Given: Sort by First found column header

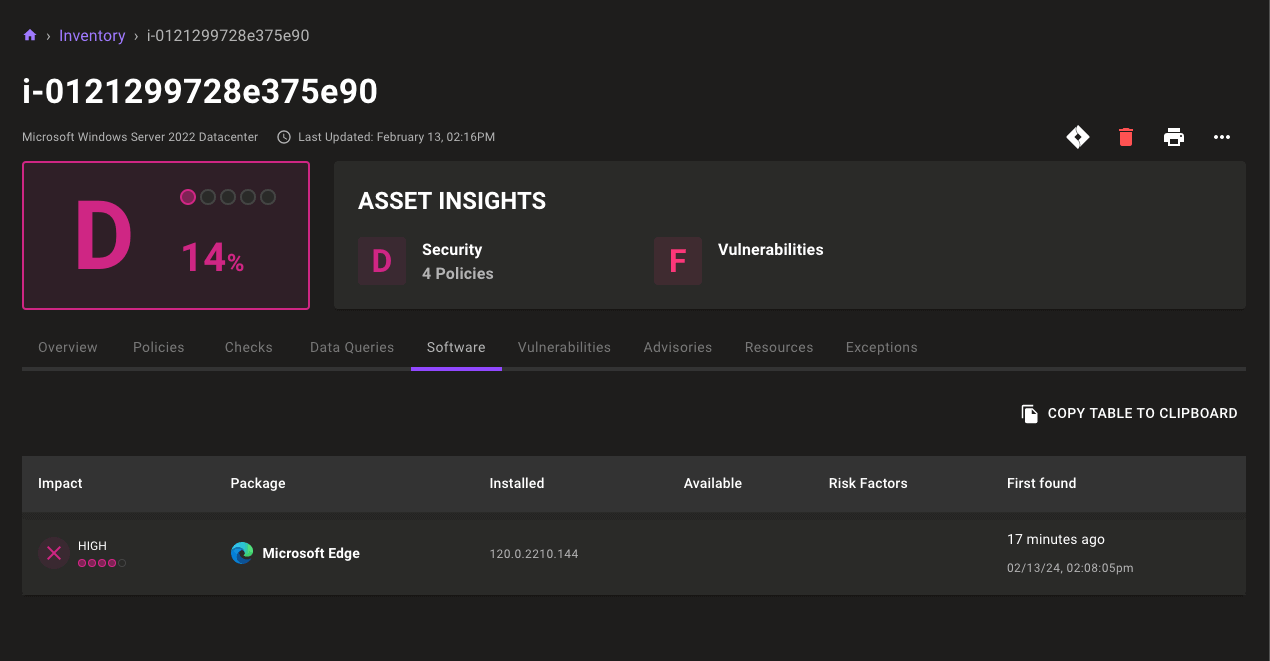Looking at the screenshot, I should (x=1041, y=483).
